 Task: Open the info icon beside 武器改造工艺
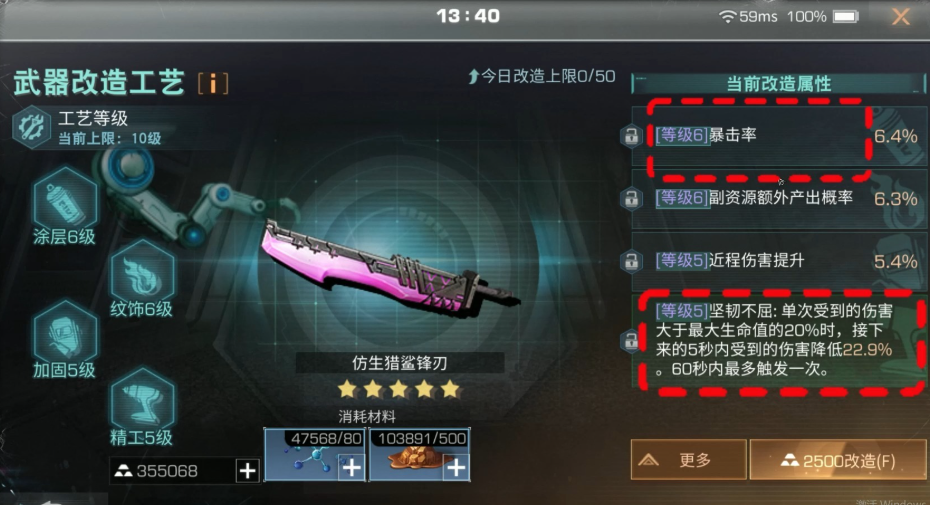(213, 83)
